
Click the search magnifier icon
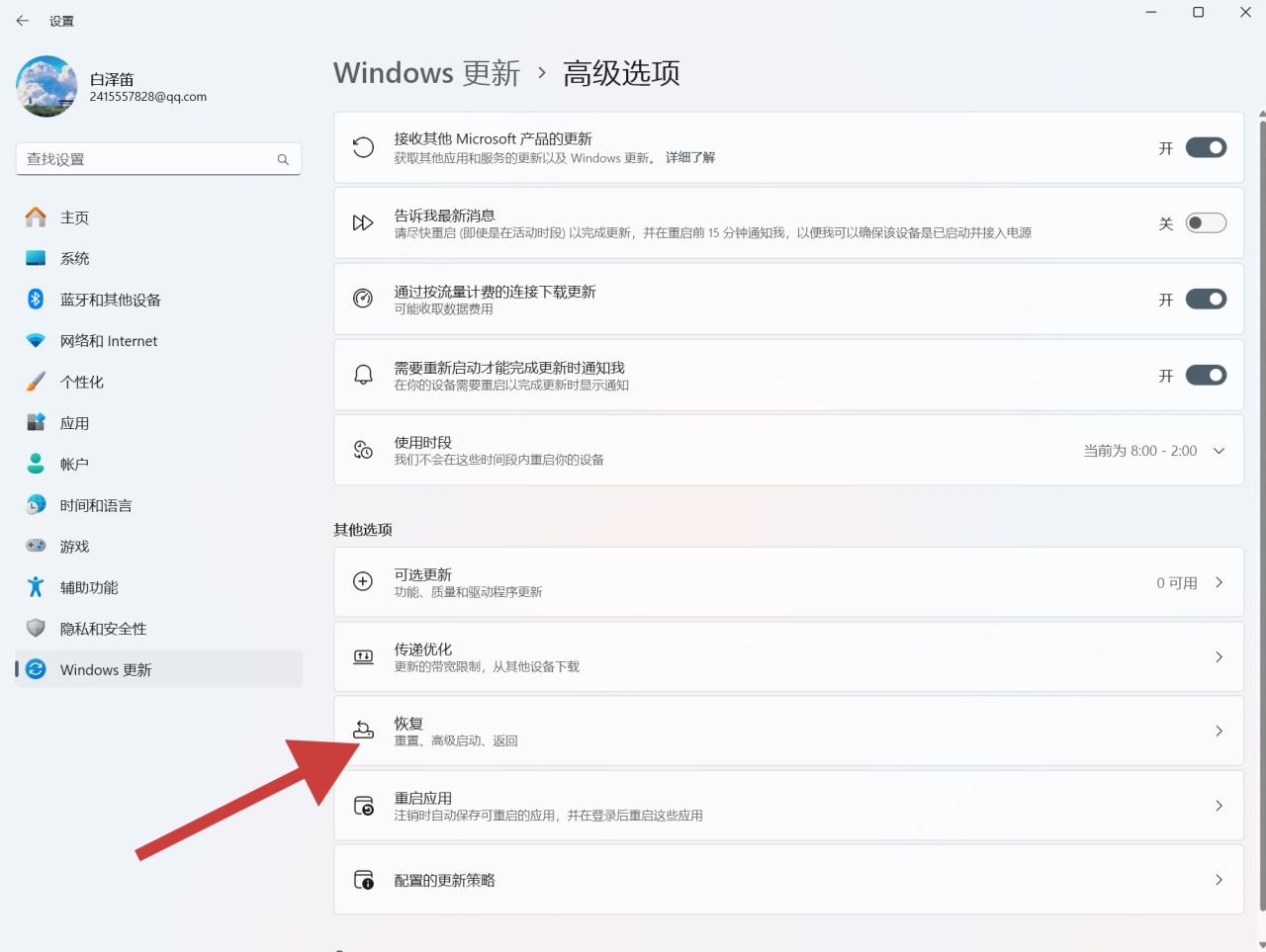click(283, 159)
